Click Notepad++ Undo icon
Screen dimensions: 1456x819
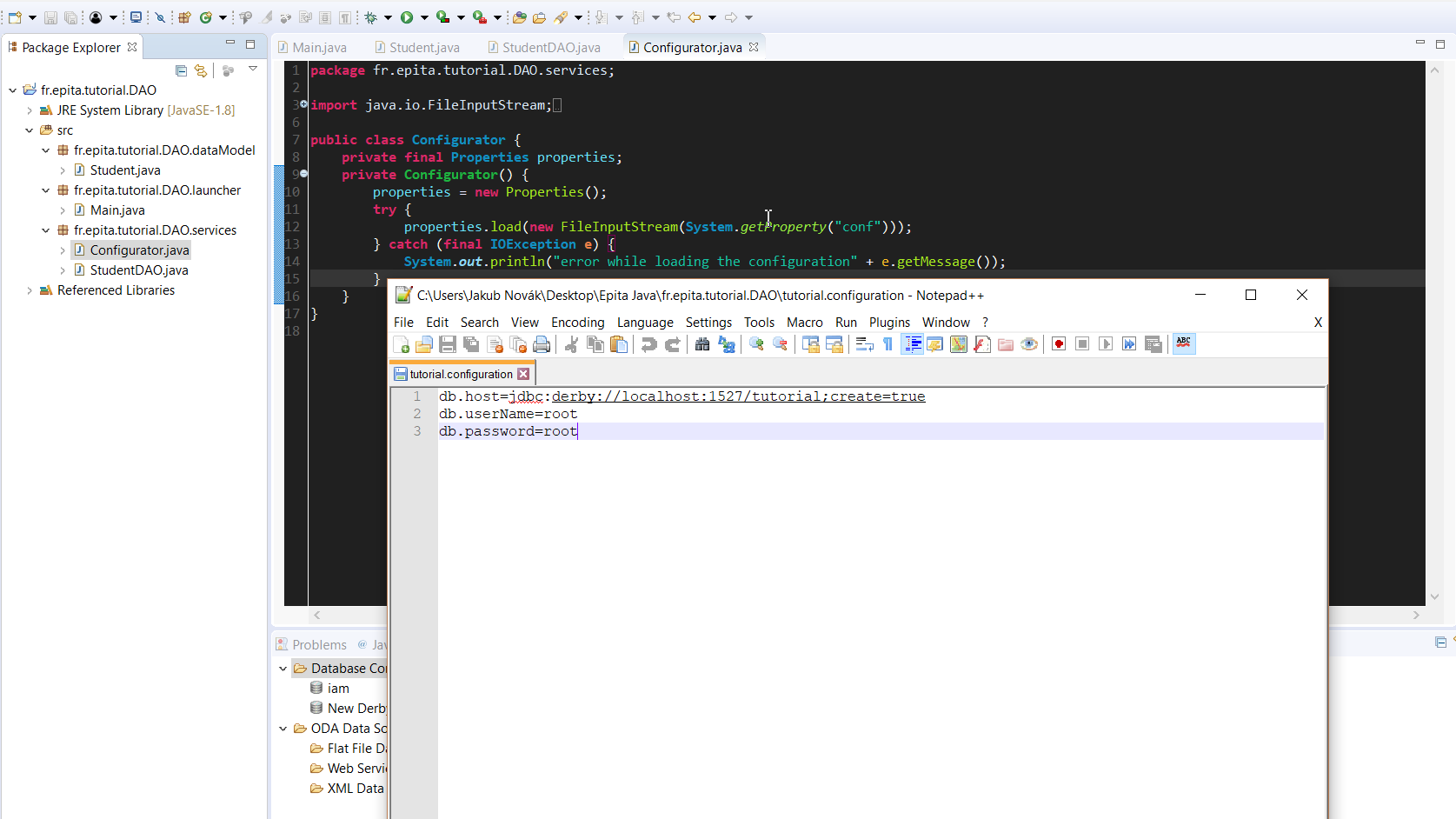click(648, 344)
